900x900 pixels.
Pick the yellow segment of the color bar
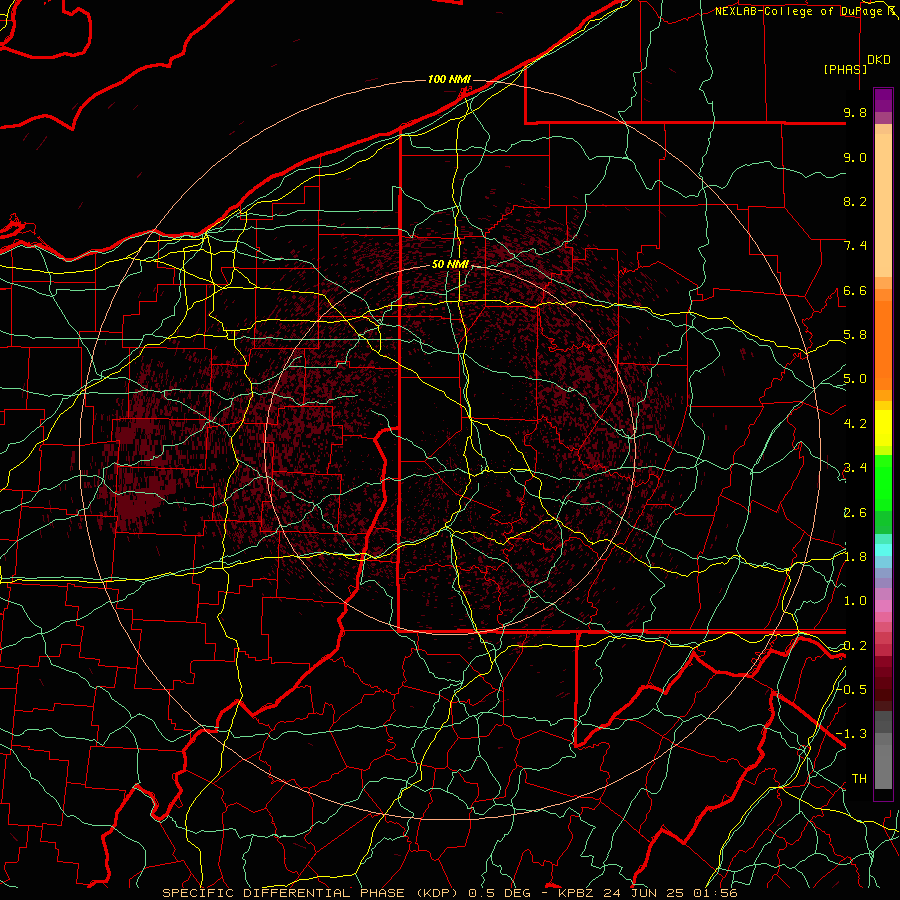click(x=883, y=428)
